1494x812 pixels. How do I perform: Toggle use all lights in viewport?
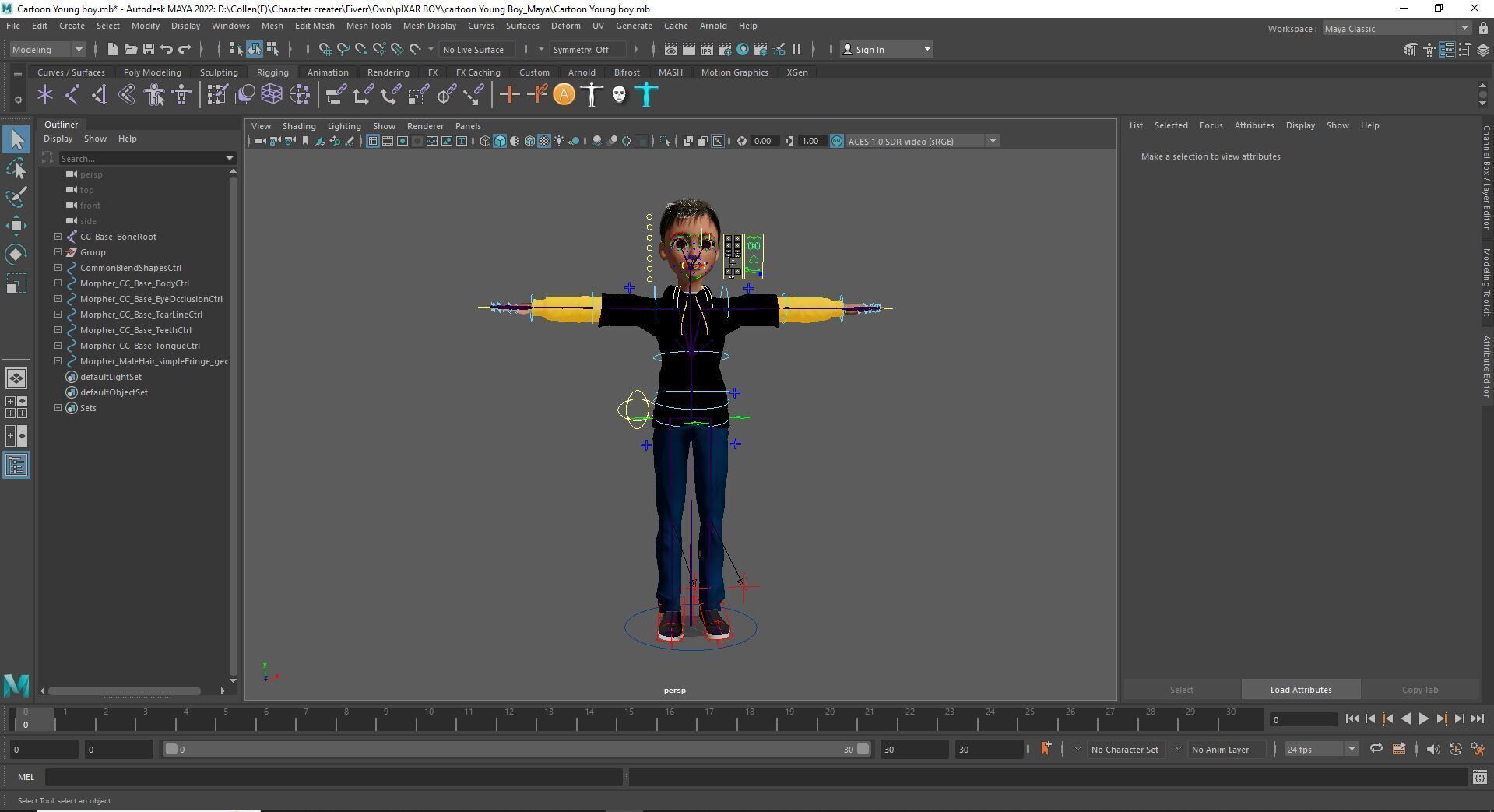[x=559, y=141]
